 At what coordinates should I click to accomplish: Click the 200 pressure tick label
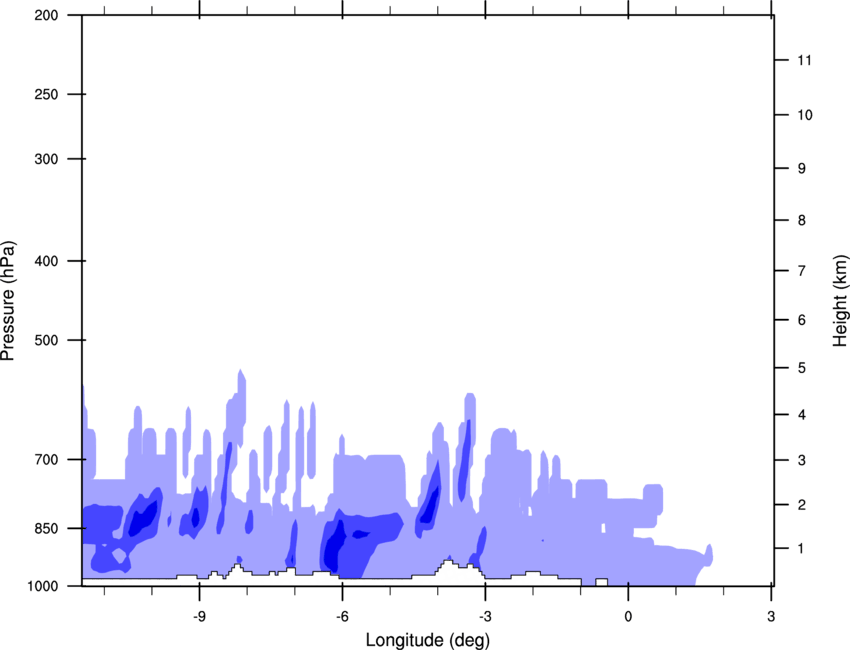[46, 15]
